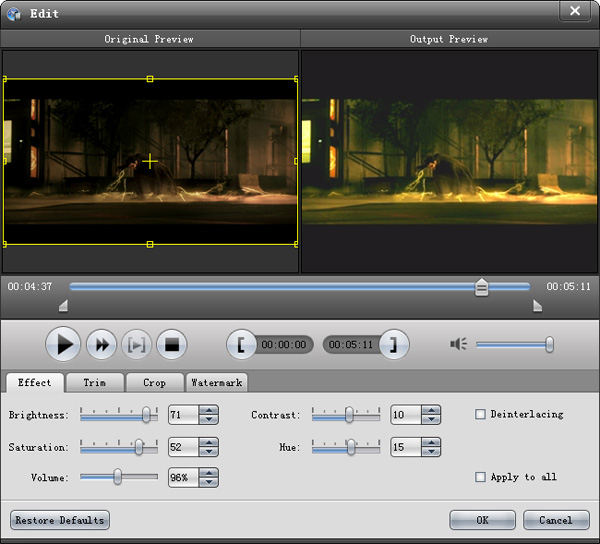Image resolution: width=600 pixels, height=544 pixels.
Task: Decrease Hue with down arrow
Action: (x=431, y=451)
